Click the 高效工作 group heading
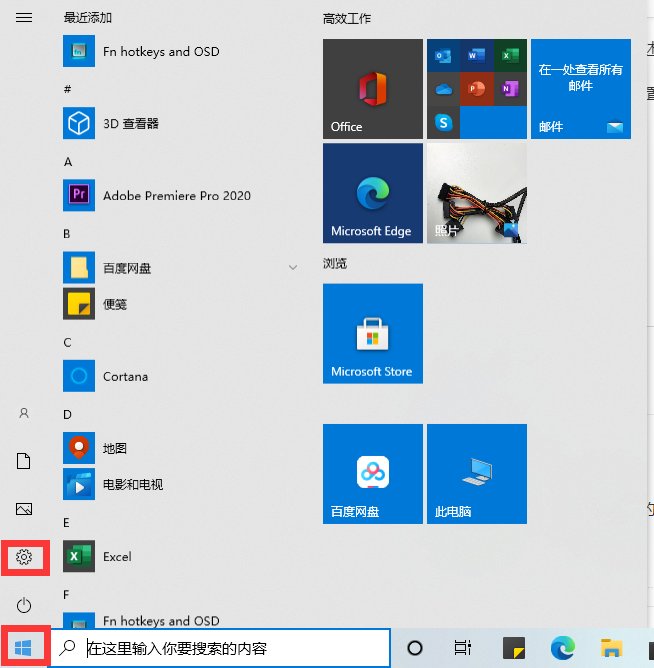The height and width of the screenshot is (668, 654). point(347,19)
